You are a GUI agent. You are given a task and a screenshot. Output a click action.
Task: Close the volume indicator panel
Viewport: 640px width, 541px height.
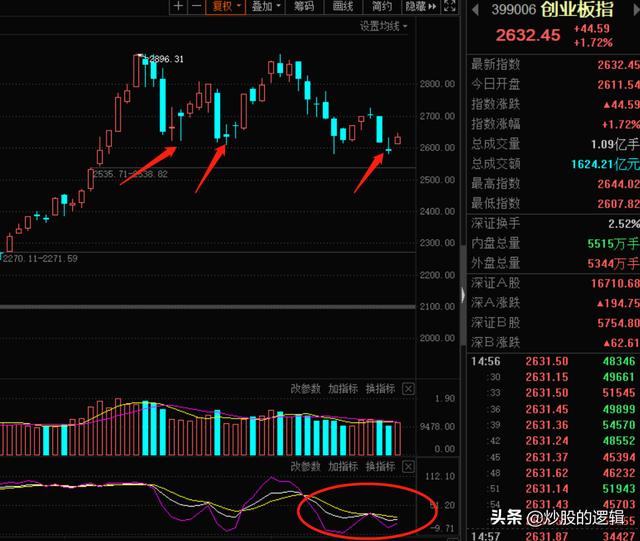click(x=408, y=389)
